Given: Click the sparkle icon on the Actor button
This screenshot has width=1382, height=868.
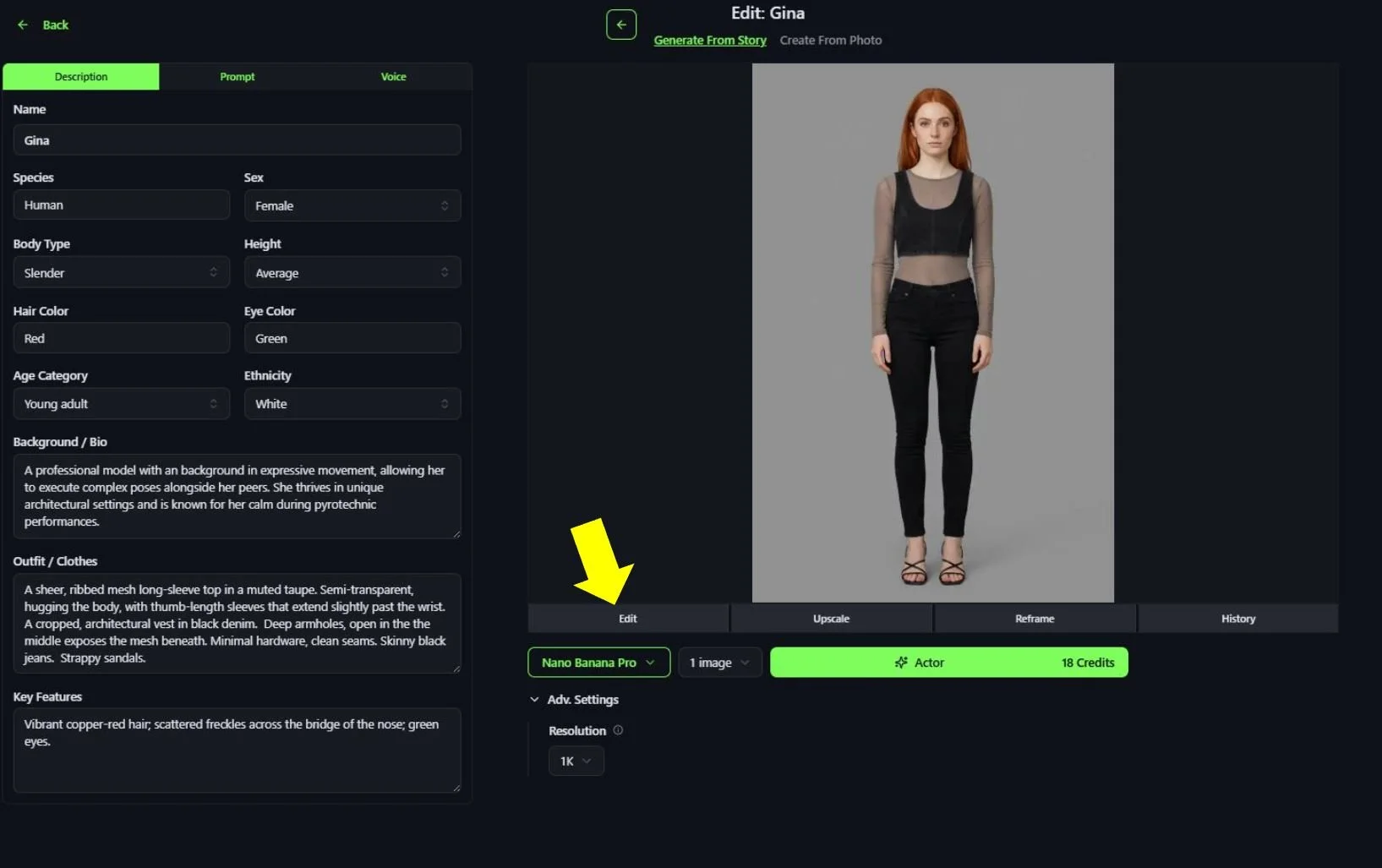Looking at the screenshot, I should (899, 663).
